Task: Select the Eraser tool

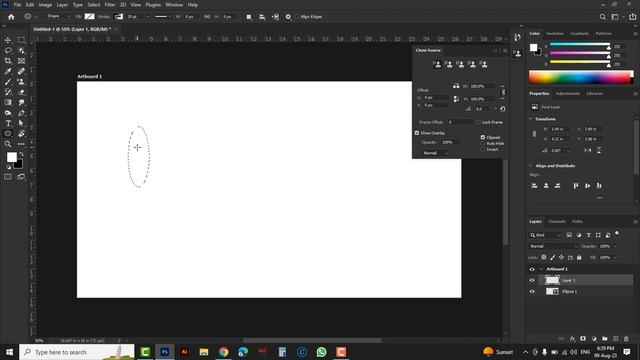Action: click(21, 92)
